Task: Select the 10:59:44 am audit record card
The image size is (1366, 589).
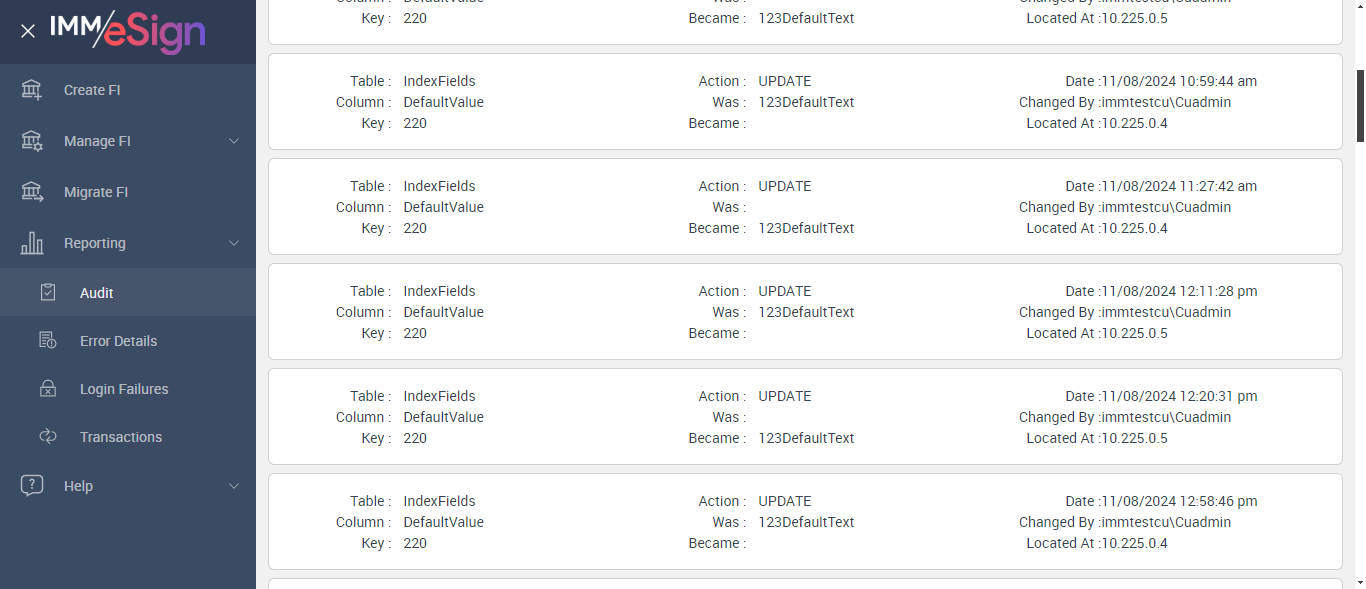Action: tap(805, 102)
